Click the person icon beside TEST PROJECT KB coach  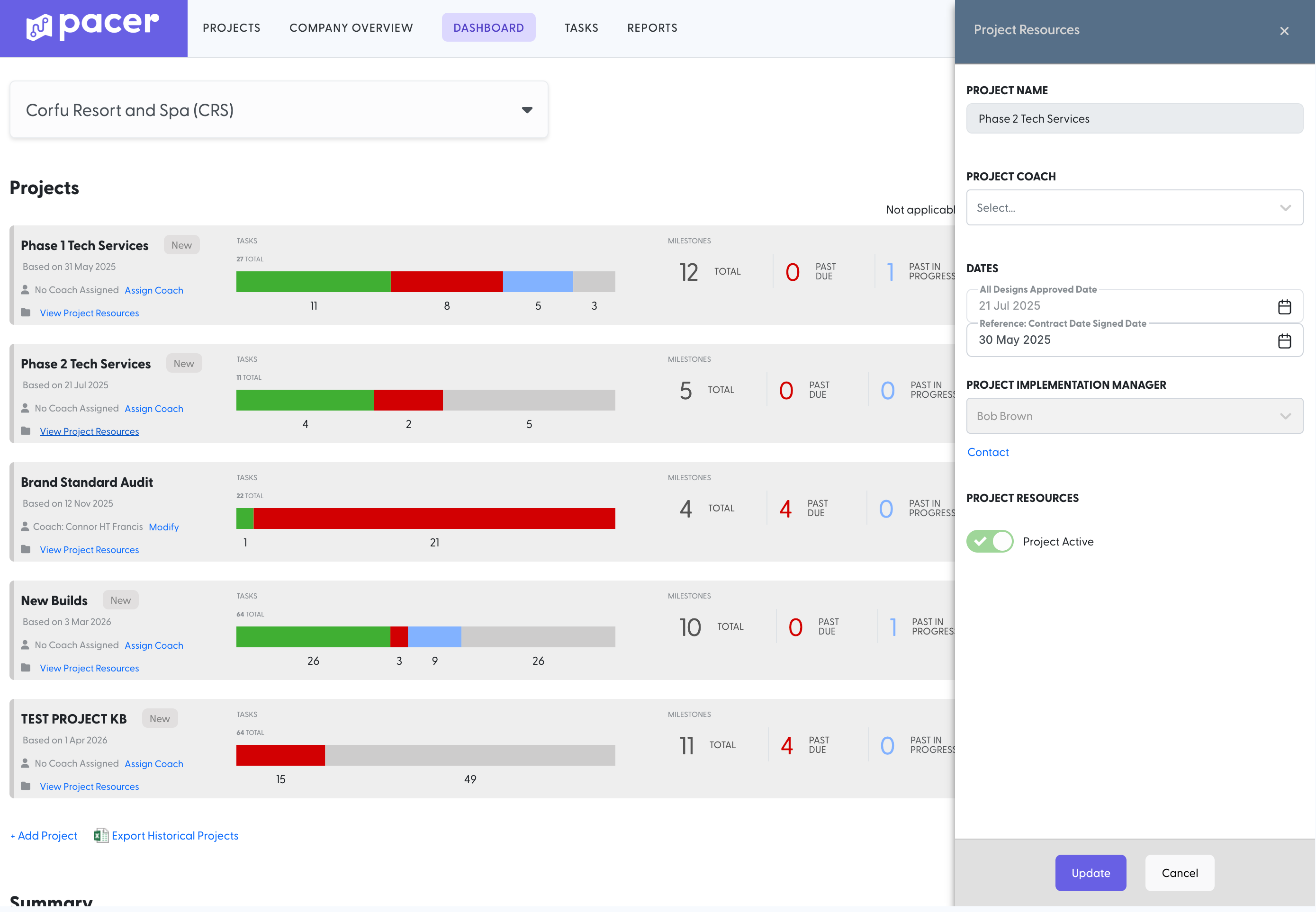(x=26, y=763)
